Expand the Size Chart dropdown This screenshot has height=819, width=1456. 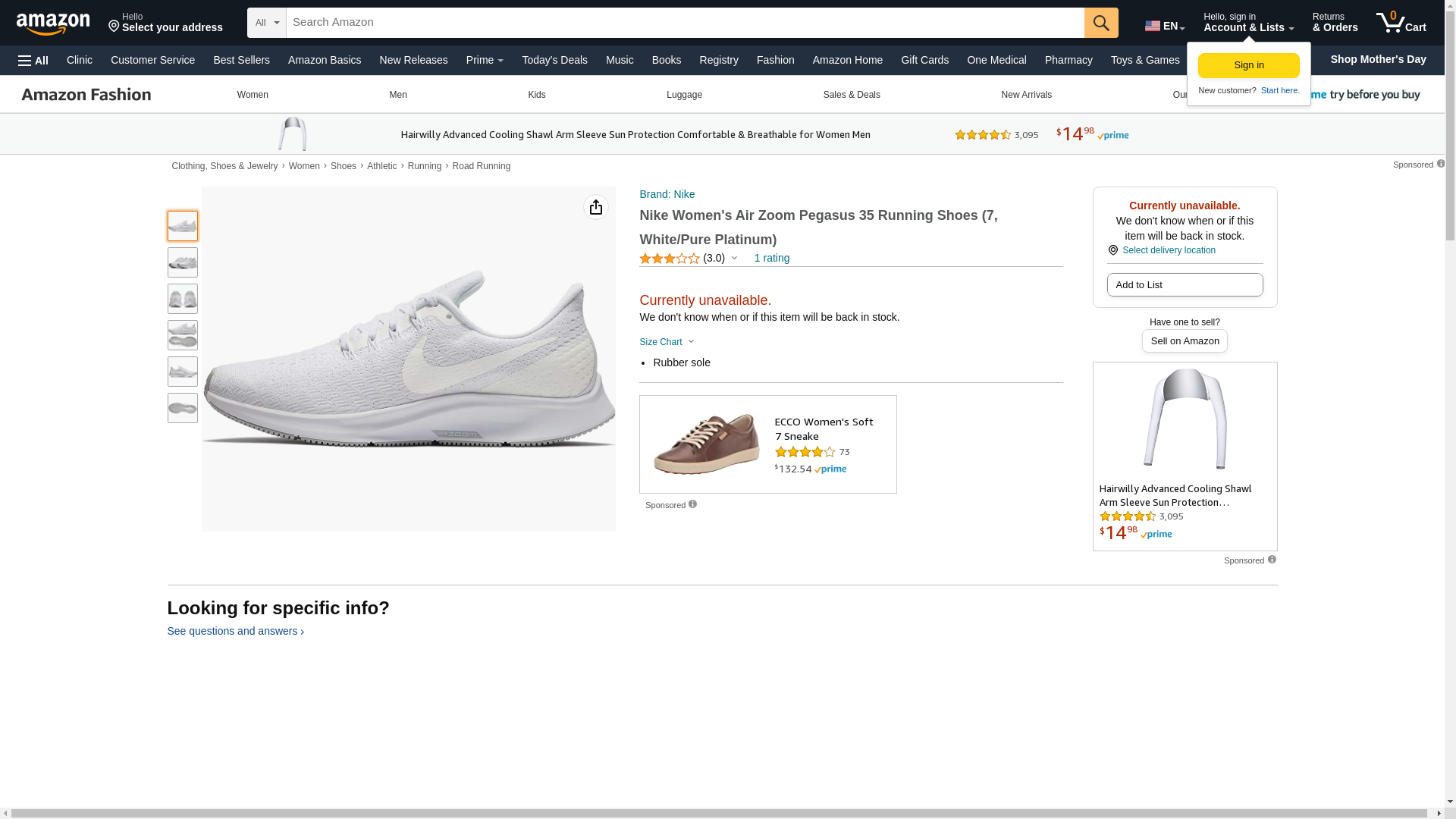667,342
